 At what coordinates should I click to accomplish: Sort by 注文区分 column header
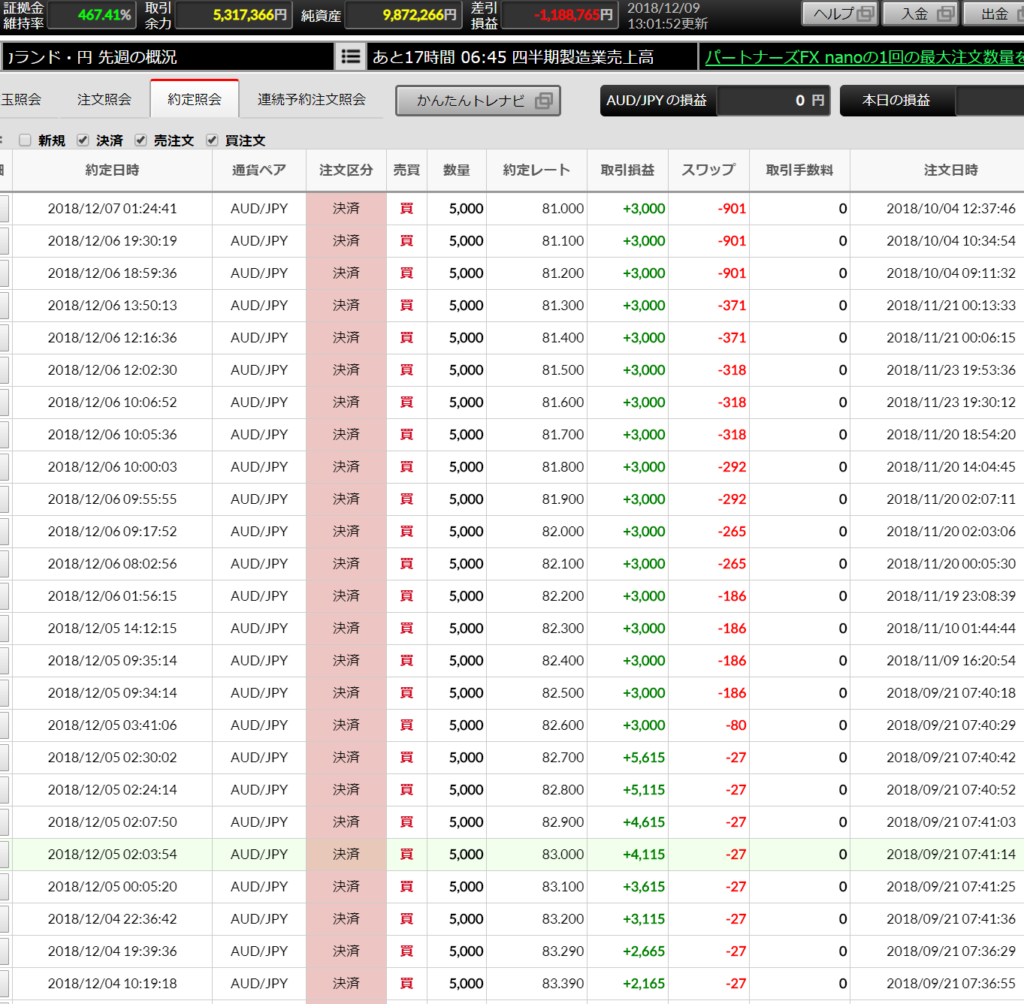click(346, 170)
